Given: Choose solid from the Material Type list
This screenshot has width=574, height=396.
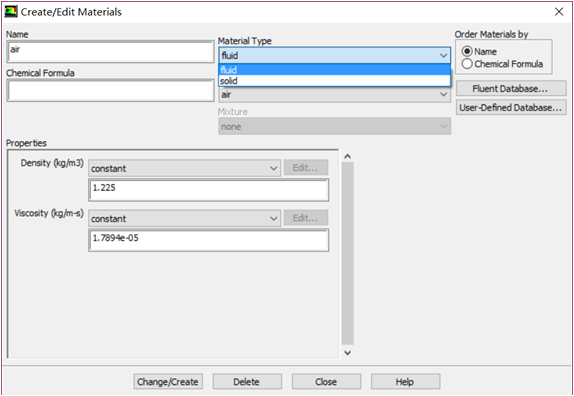Looking at the screenshot, I should (x=335, y=81).
